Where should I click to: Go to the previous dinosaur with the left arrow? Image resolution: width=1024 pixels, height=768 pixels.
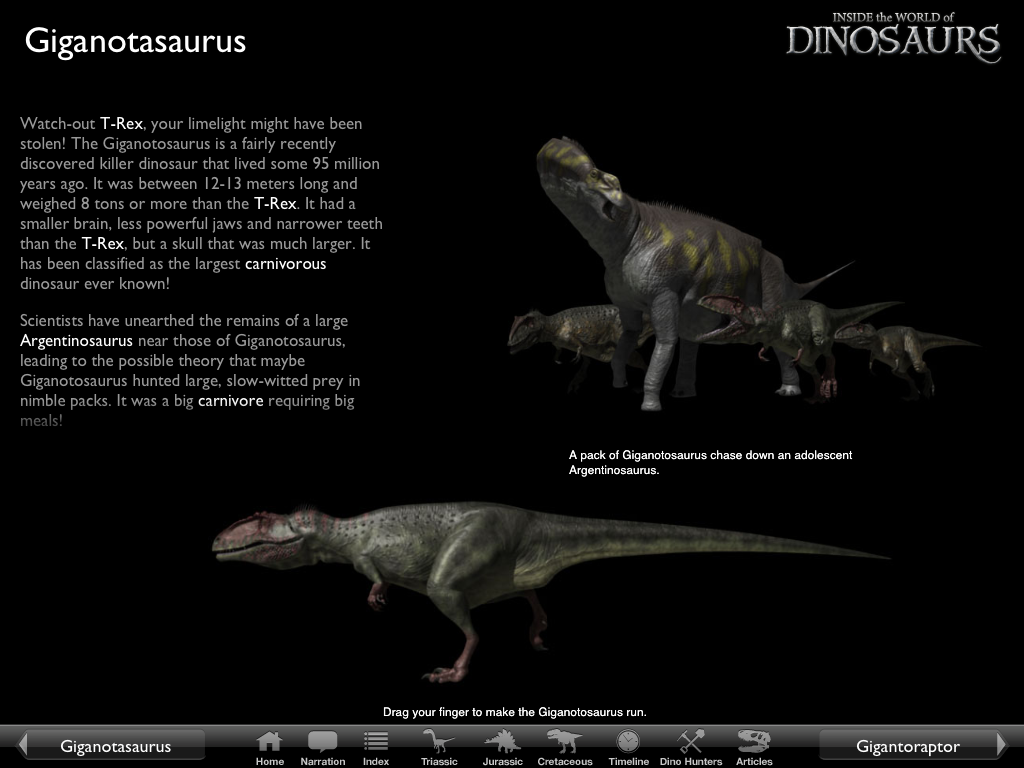[x=23, y=744]
